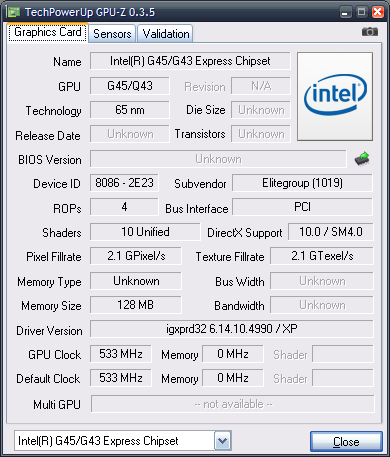Image resolution: width=390 pixels, height=457 pixels.
Task: Click the Die Size Unknown field
Action: coord(261,110)
